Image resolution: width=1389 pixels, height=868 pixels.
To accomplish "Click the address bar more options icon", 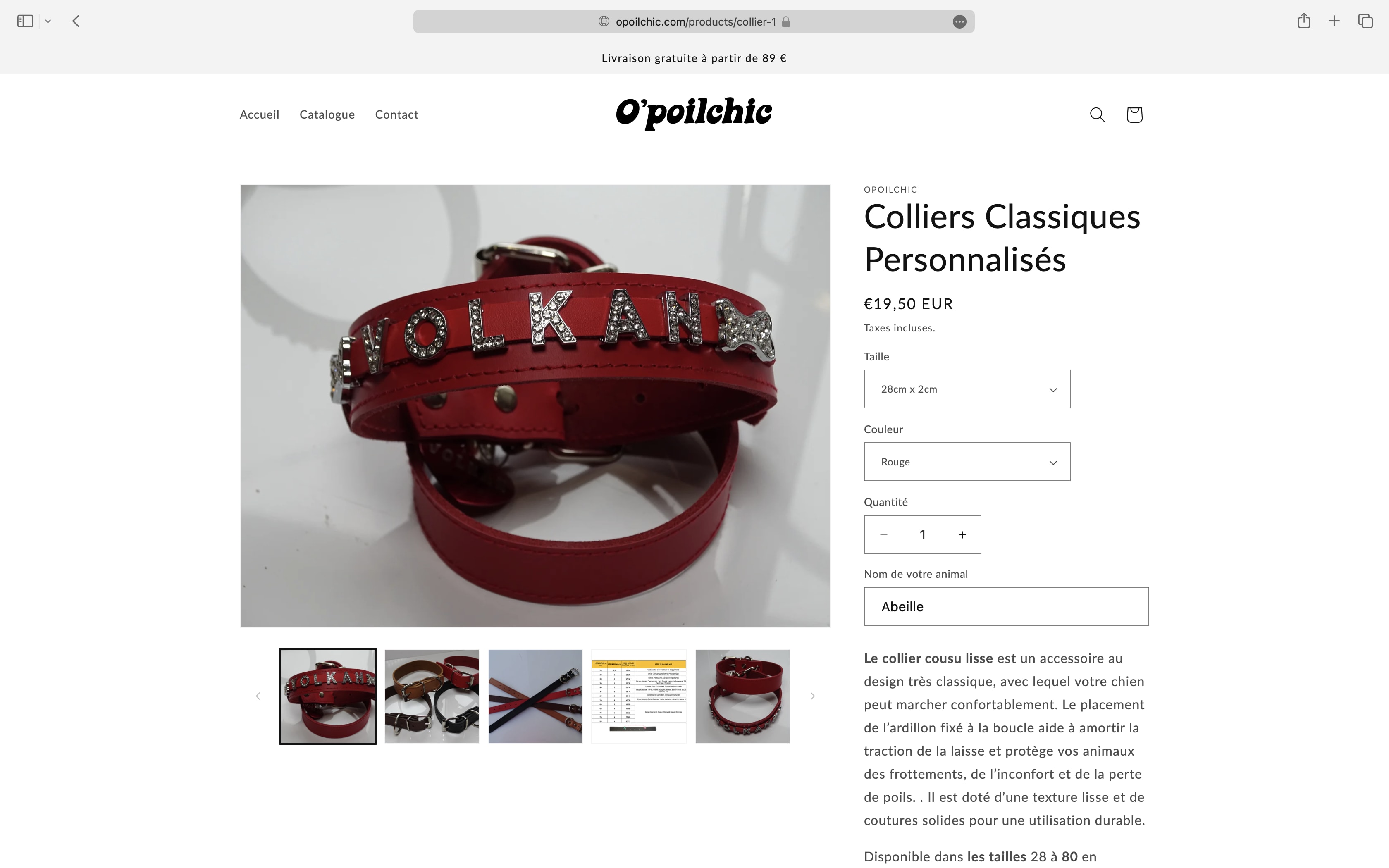I will (959, 22).
